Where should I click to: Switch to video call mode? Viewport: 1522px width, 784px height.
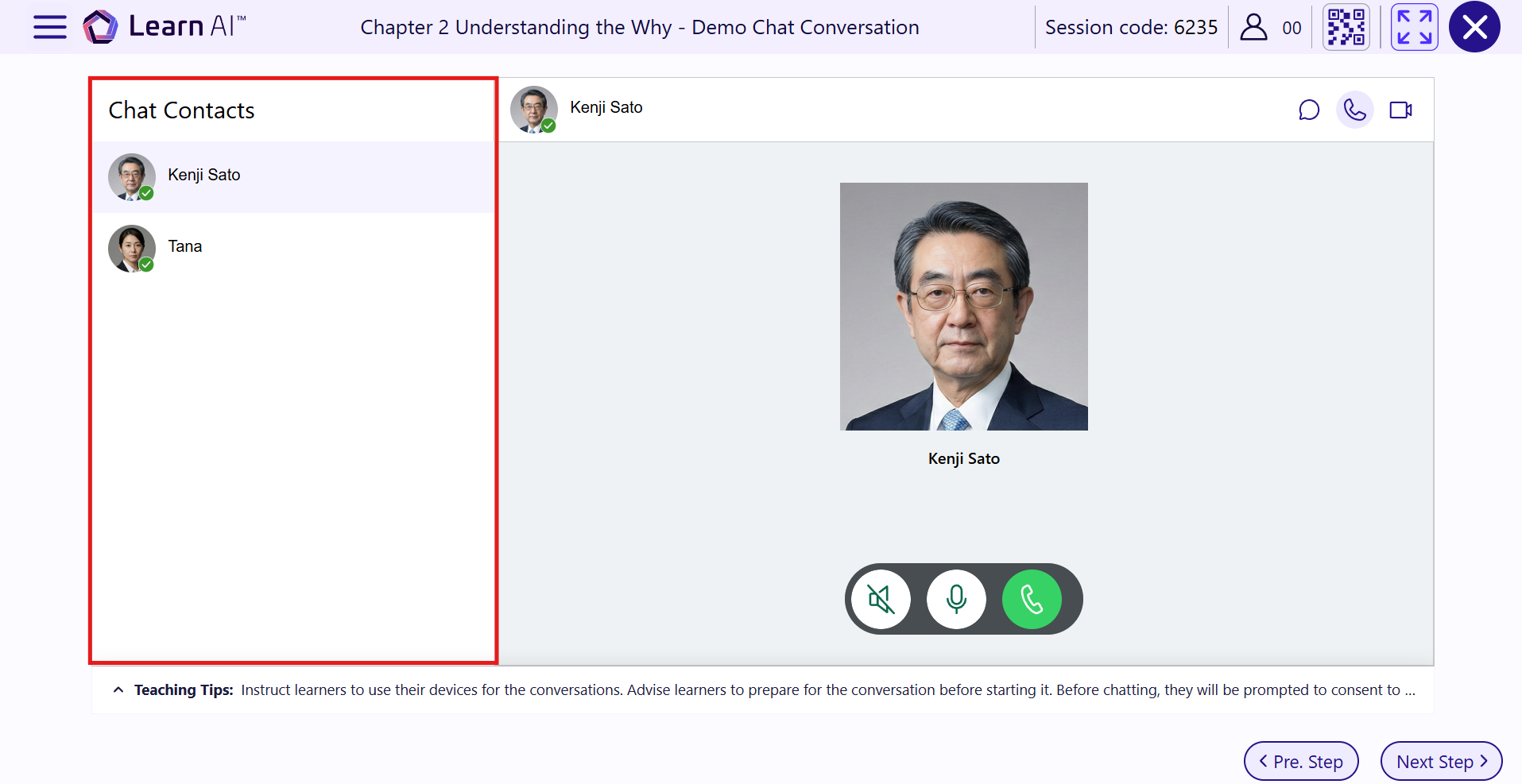pos(1400,110)
